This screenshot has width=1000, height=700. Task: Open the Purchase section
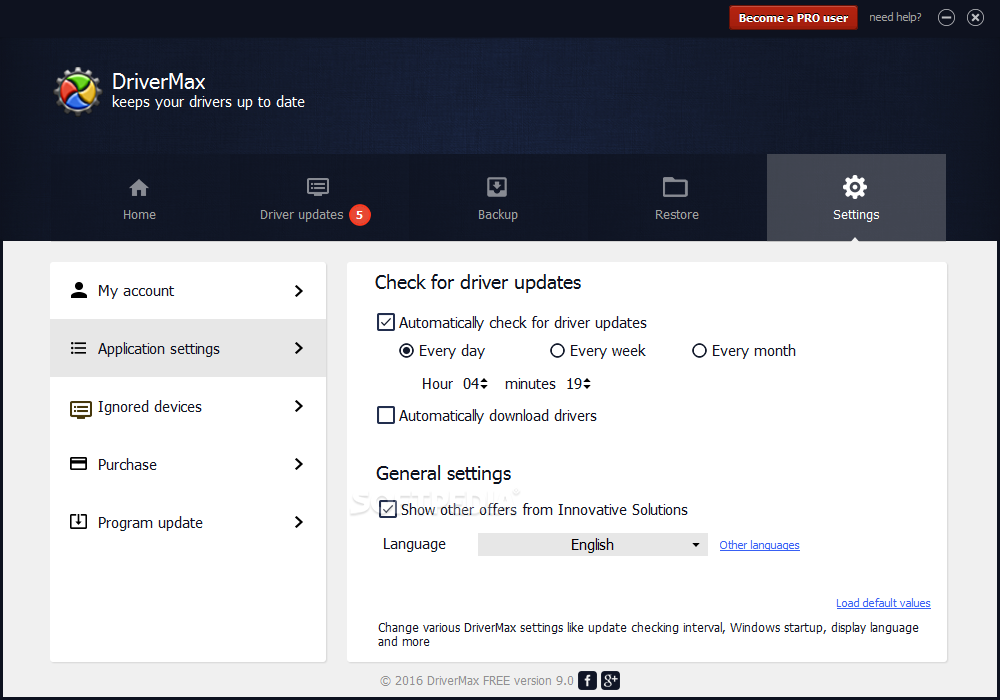(x=188, y=464)
